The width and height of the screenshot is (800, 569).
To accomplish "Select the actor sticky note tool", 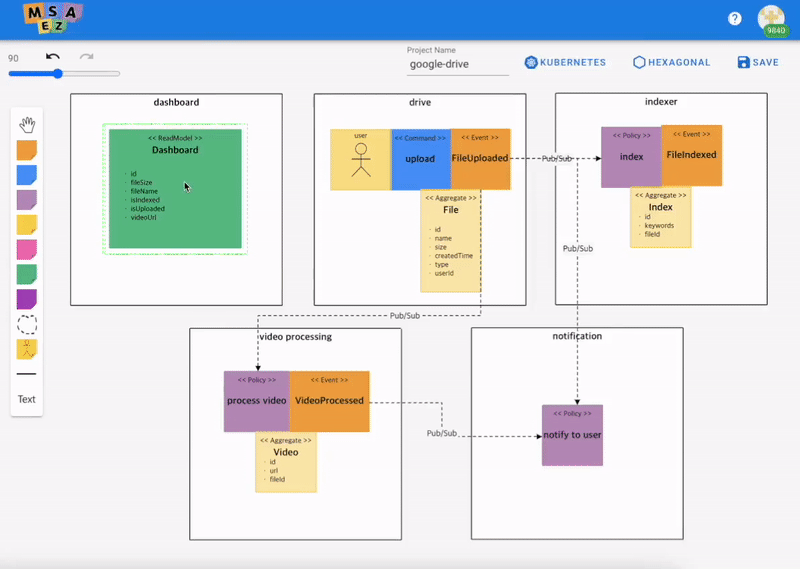I will (x=27, y=350).
